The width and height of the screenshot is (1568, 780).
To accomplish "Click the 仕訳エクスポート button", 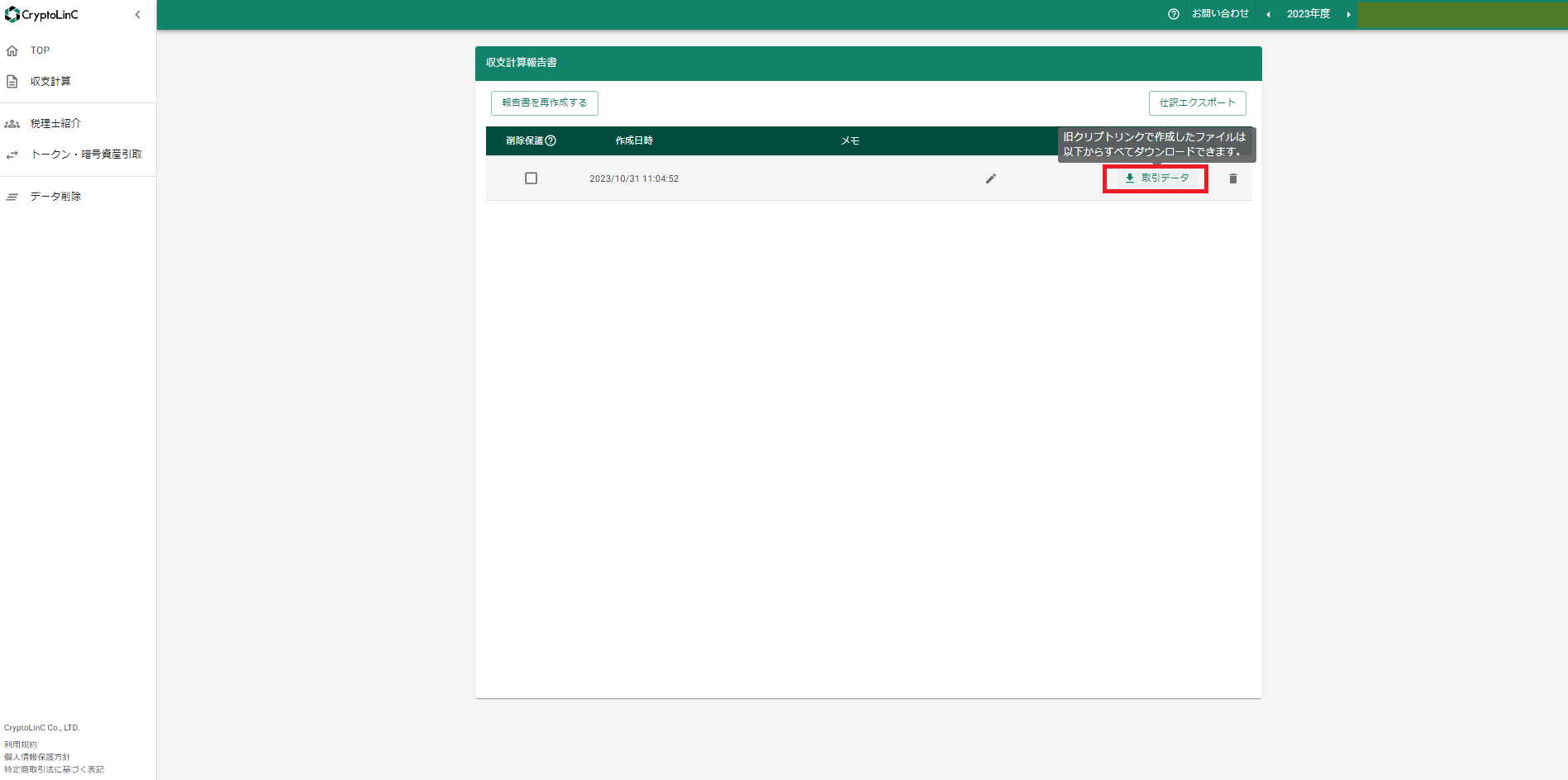I will pos(1197,103).
